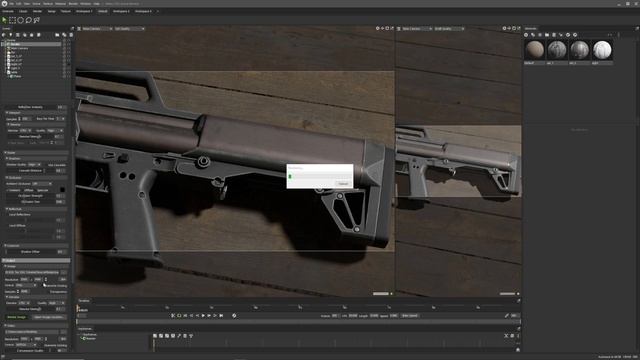Select the lasso selection tool
The image size is (640, 360).
point(29,20)
